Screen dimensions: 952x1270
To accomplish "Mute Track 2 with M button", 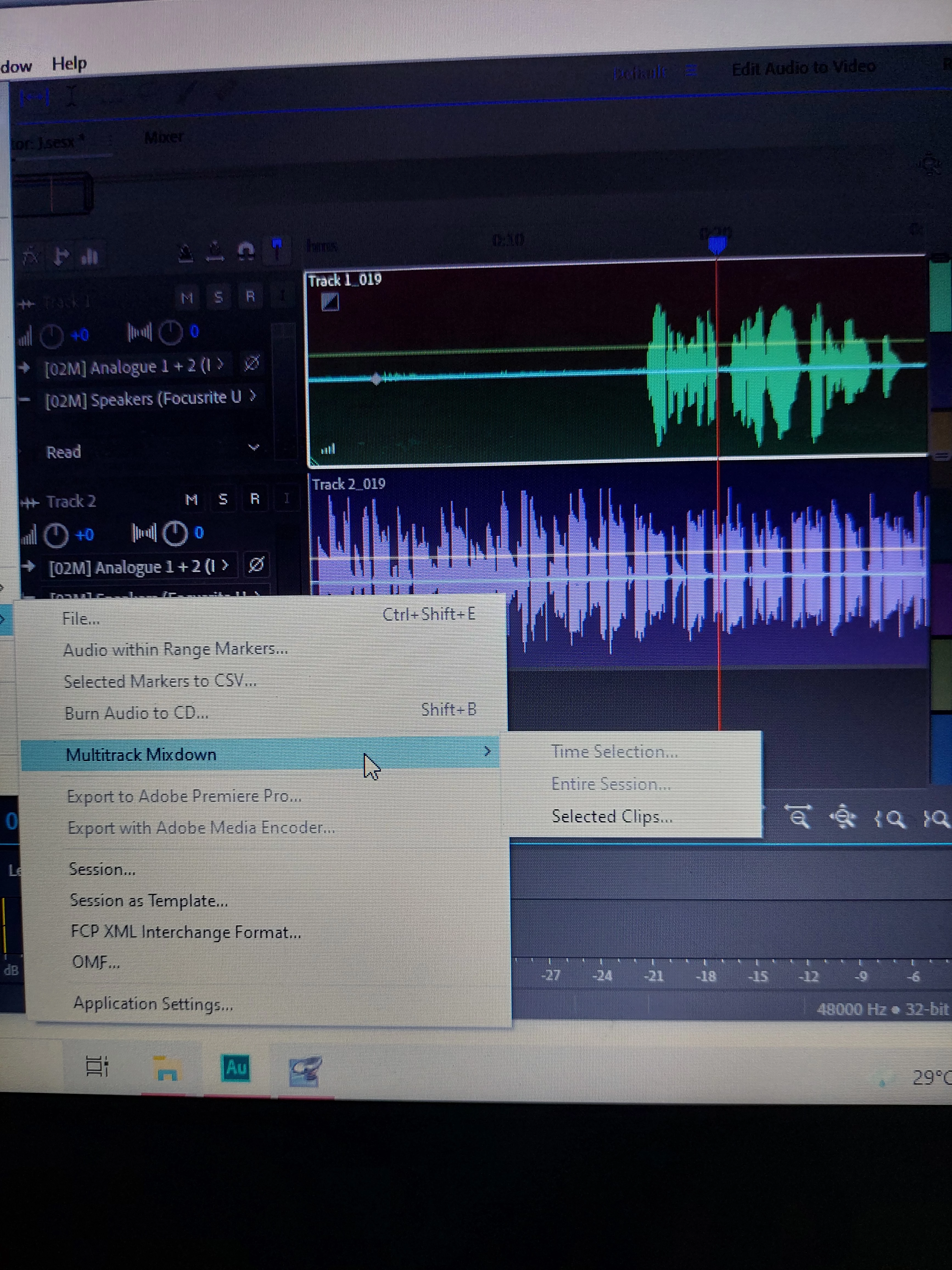I will (x=192, y=500).
